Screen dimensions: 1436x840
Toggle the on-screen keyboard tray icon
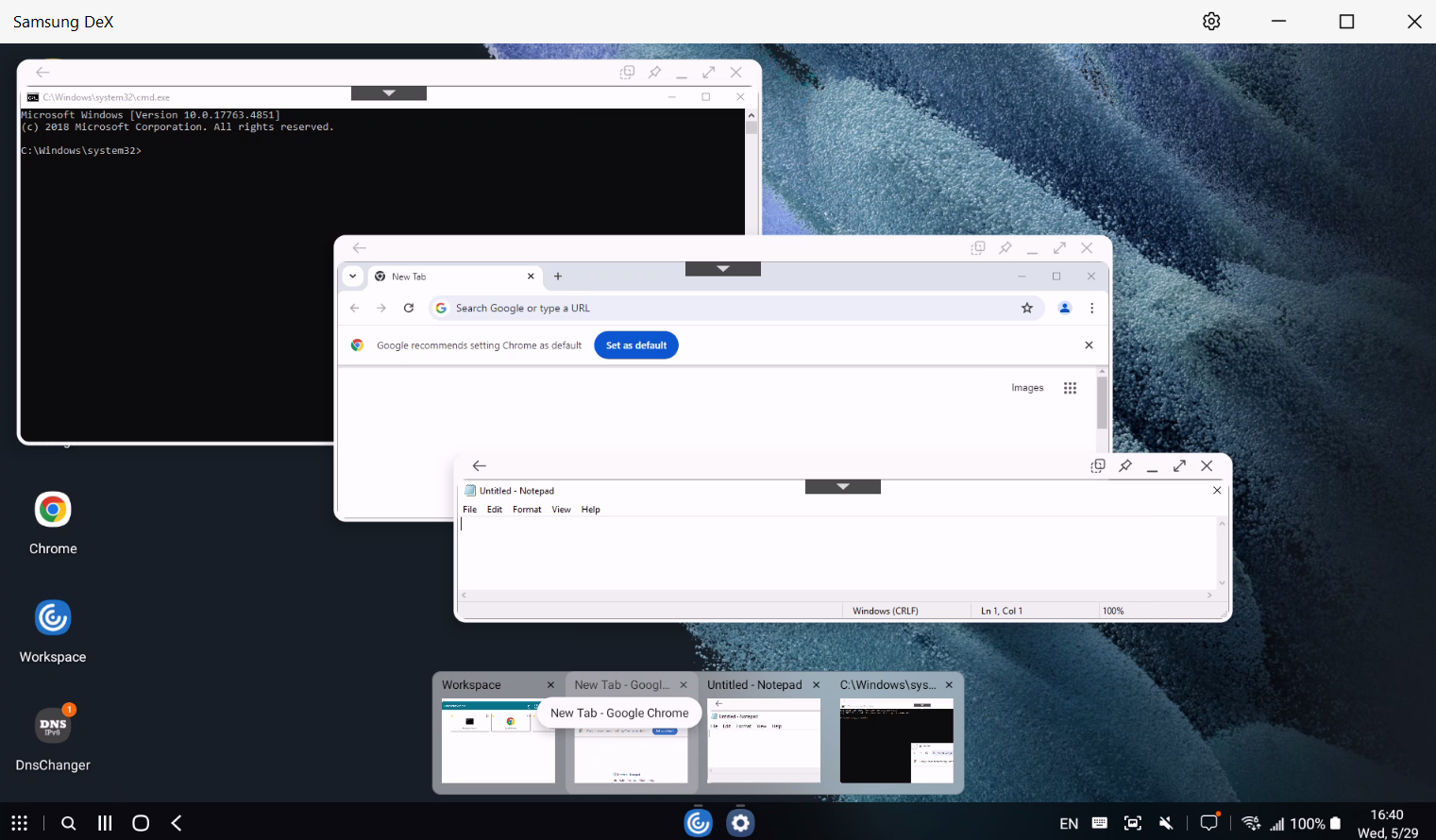(1100, 823)
